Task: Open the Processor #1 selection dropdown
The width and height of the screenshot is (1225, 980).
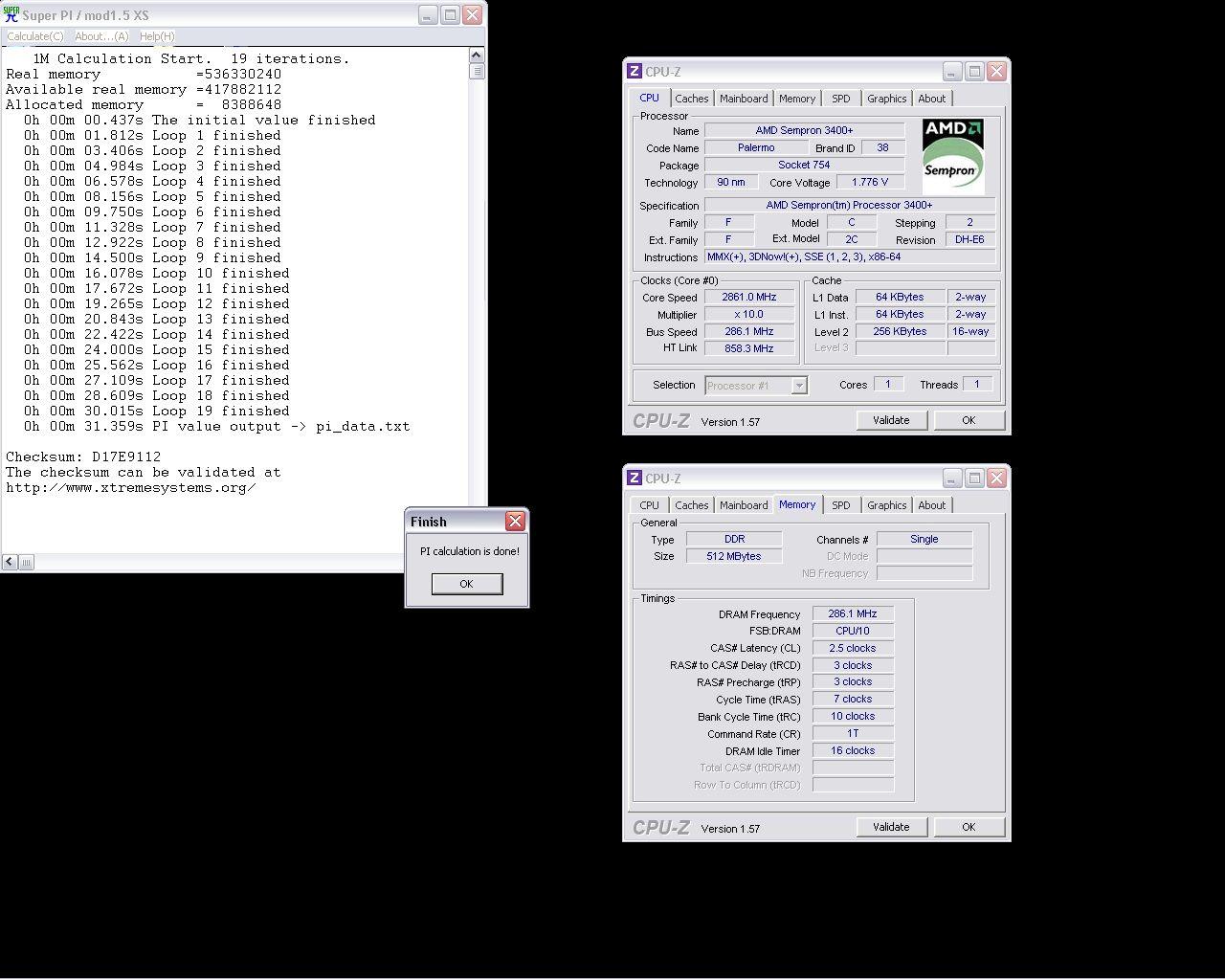Action: click(x=756, y=386)
